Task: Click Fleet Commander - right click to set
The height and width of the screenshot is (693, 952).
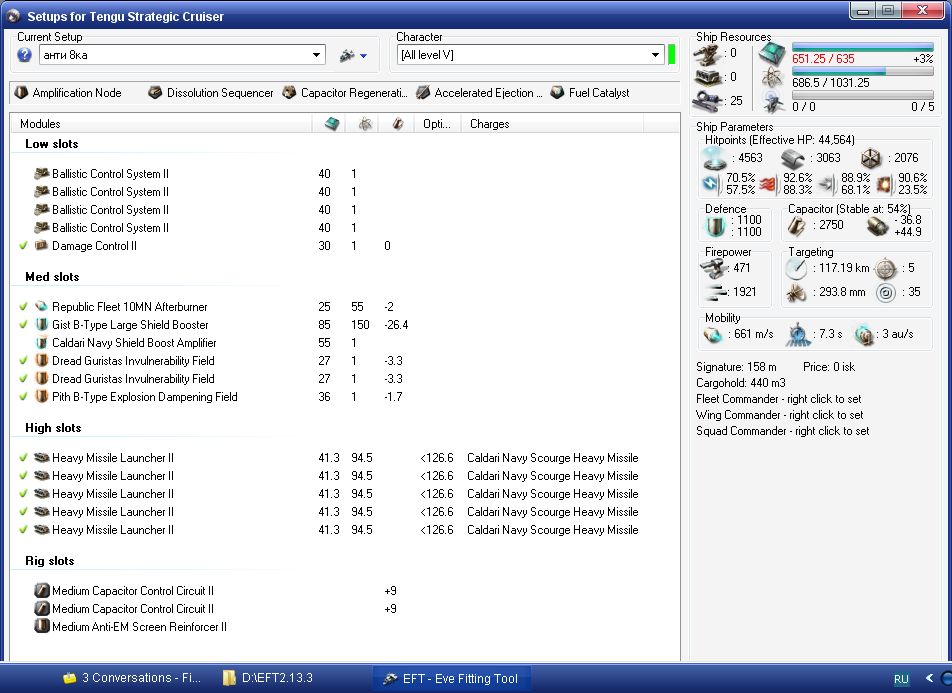Action: coord(778,399)
